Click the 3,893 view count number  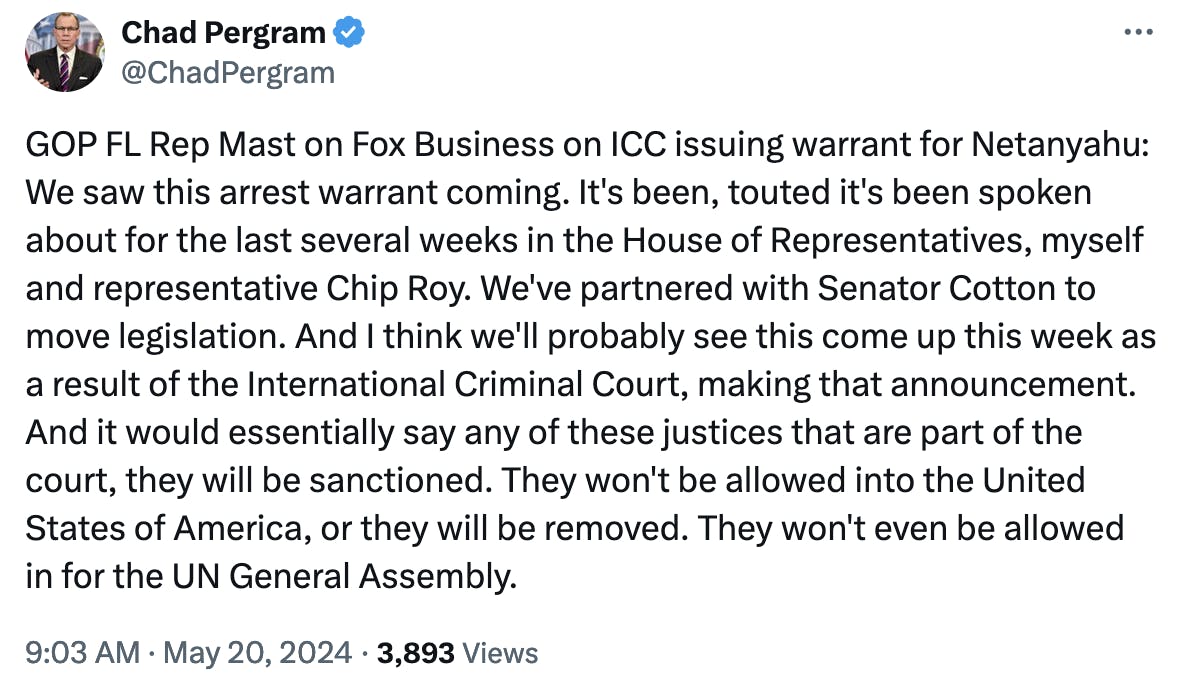coord(415,653)
